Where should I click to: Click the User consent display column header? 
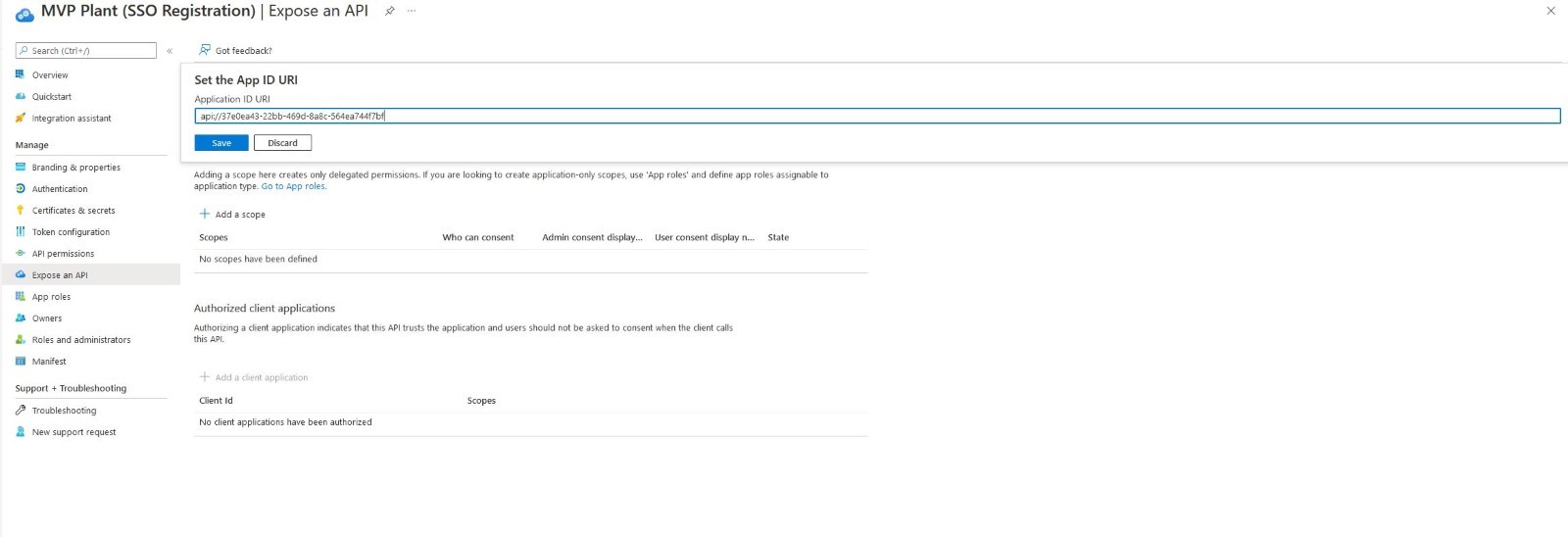pos(705,237)
